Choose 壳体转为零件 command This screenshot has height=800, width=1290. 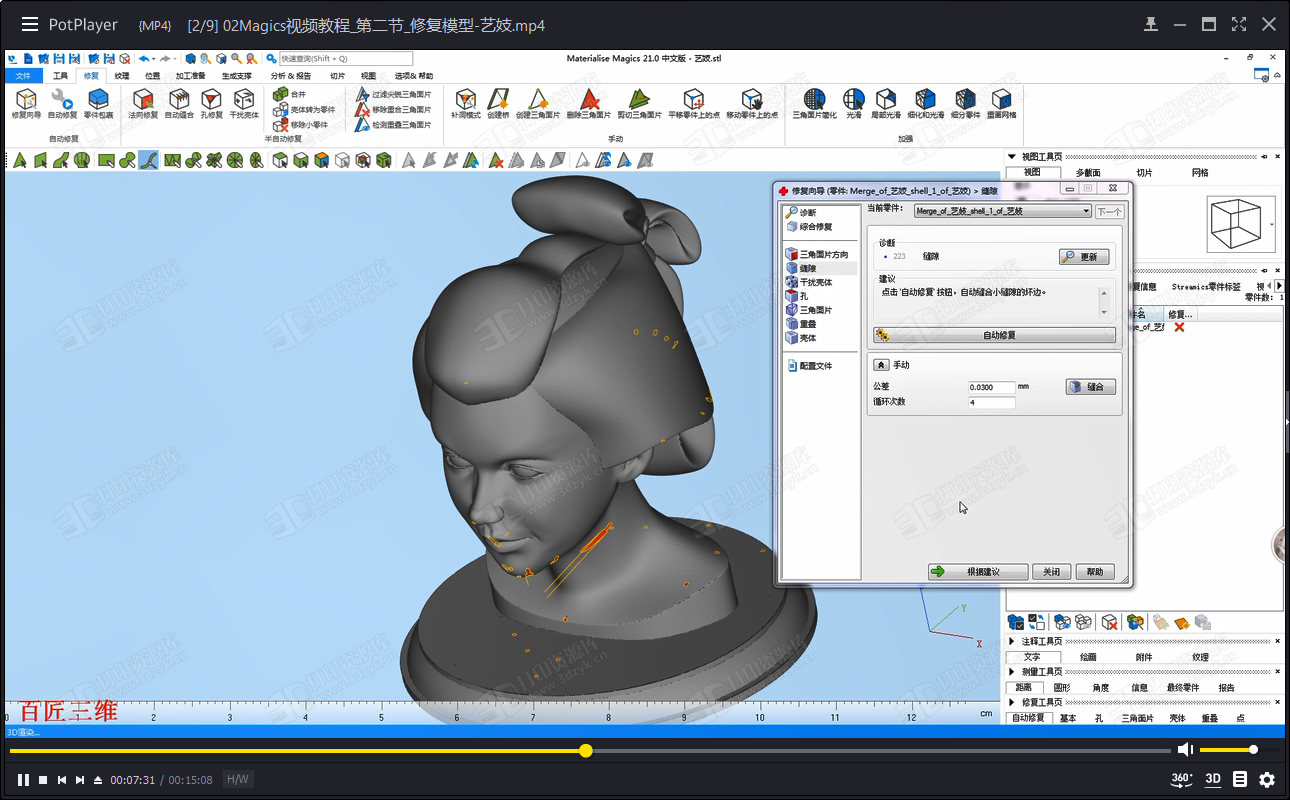click(x=304, y=109)
